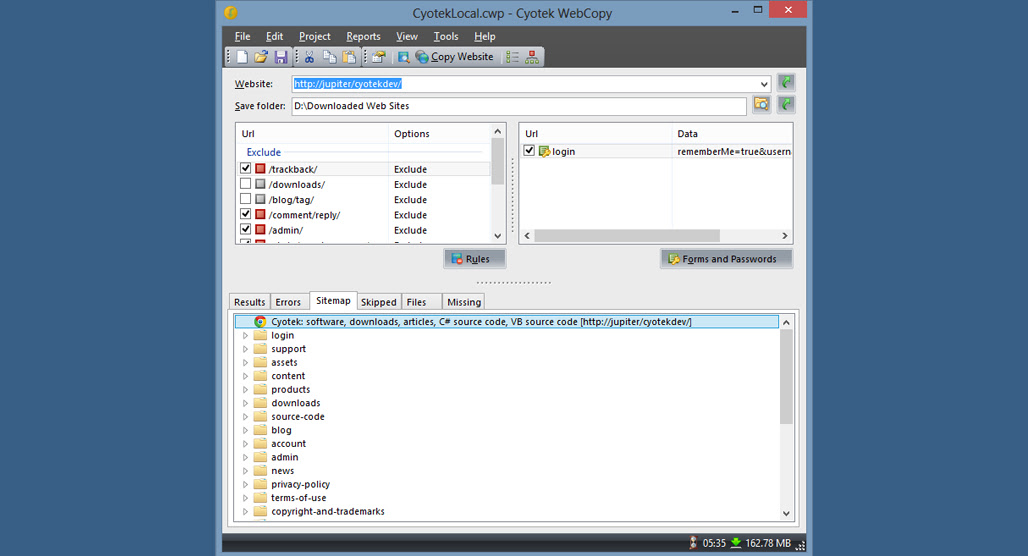The width and height of the screenshot is (1028, 556).
Task: Select the content folder icon in the sitemap
Action: point(260,376)
